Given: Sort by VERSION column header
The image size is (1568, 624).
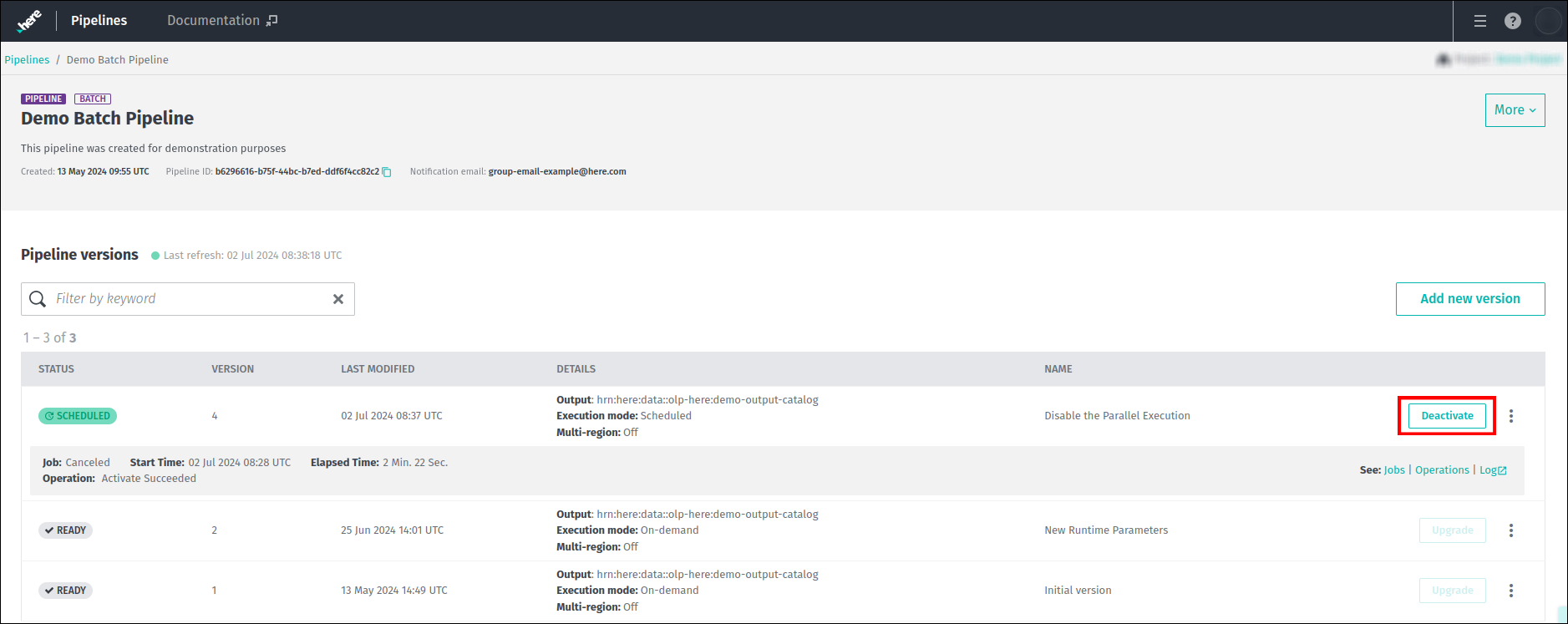Looking at the screenshot, I should coord(232,369).
